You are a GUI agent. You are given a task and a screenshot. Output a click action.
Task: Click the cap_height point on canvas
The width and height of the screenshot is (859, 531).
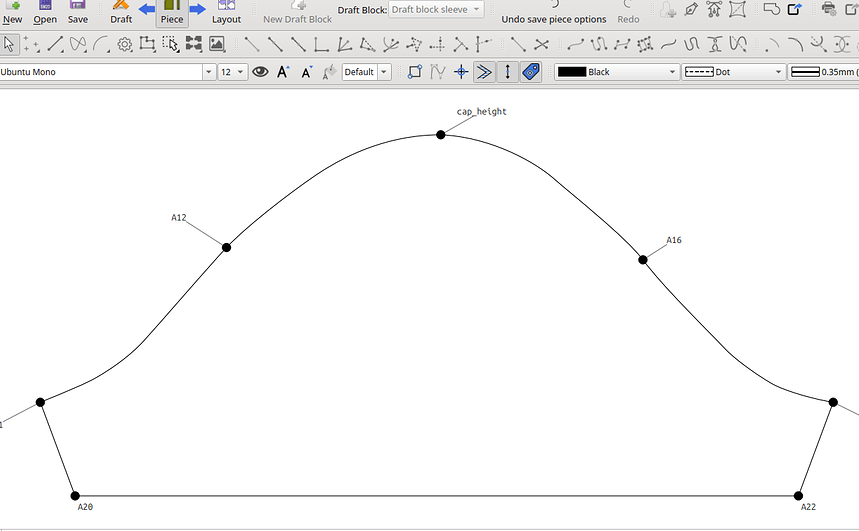[440, 134]
